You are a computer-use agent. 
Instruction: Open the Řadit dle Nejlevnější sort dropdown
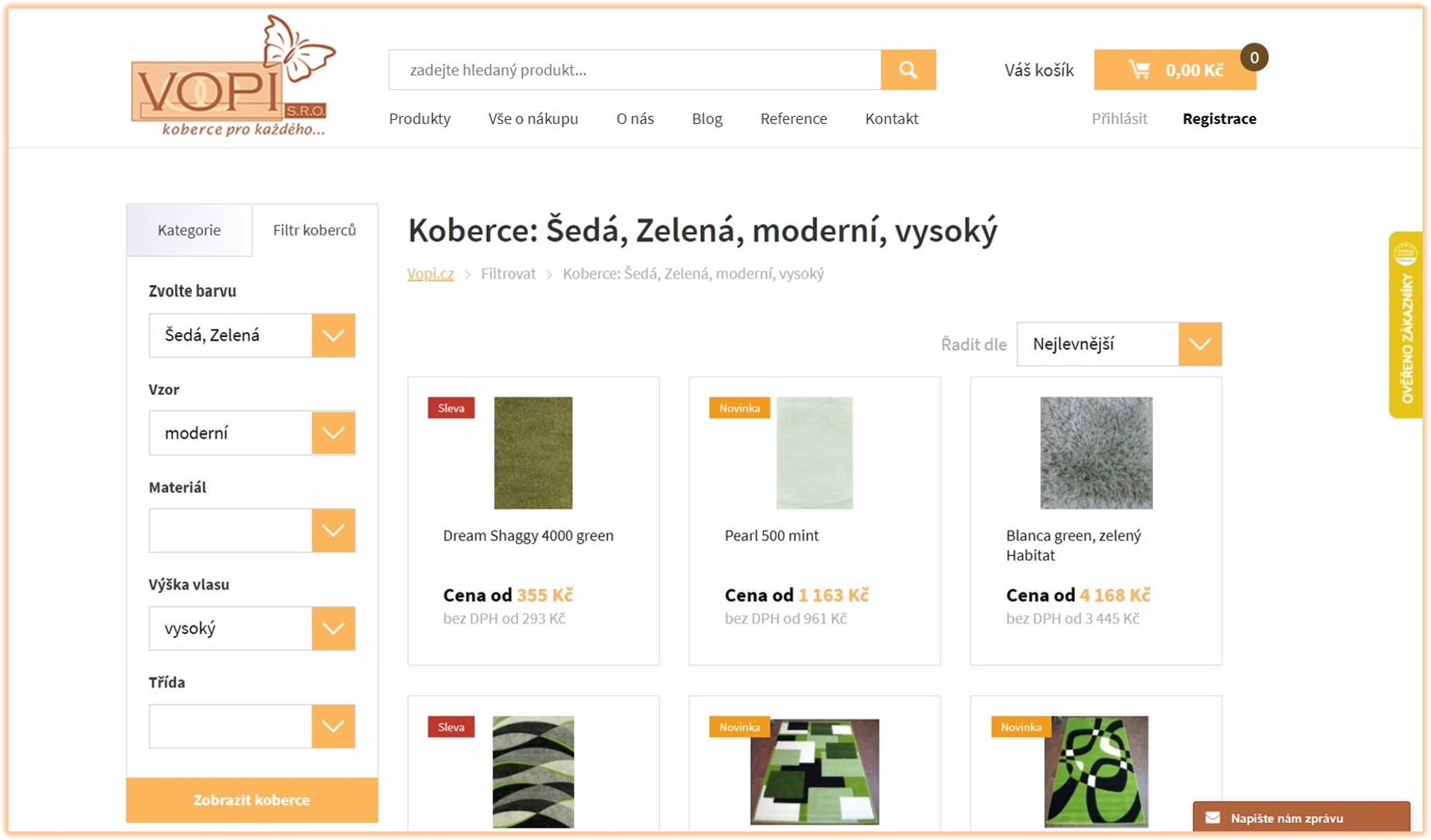[x=1119, y=344]
